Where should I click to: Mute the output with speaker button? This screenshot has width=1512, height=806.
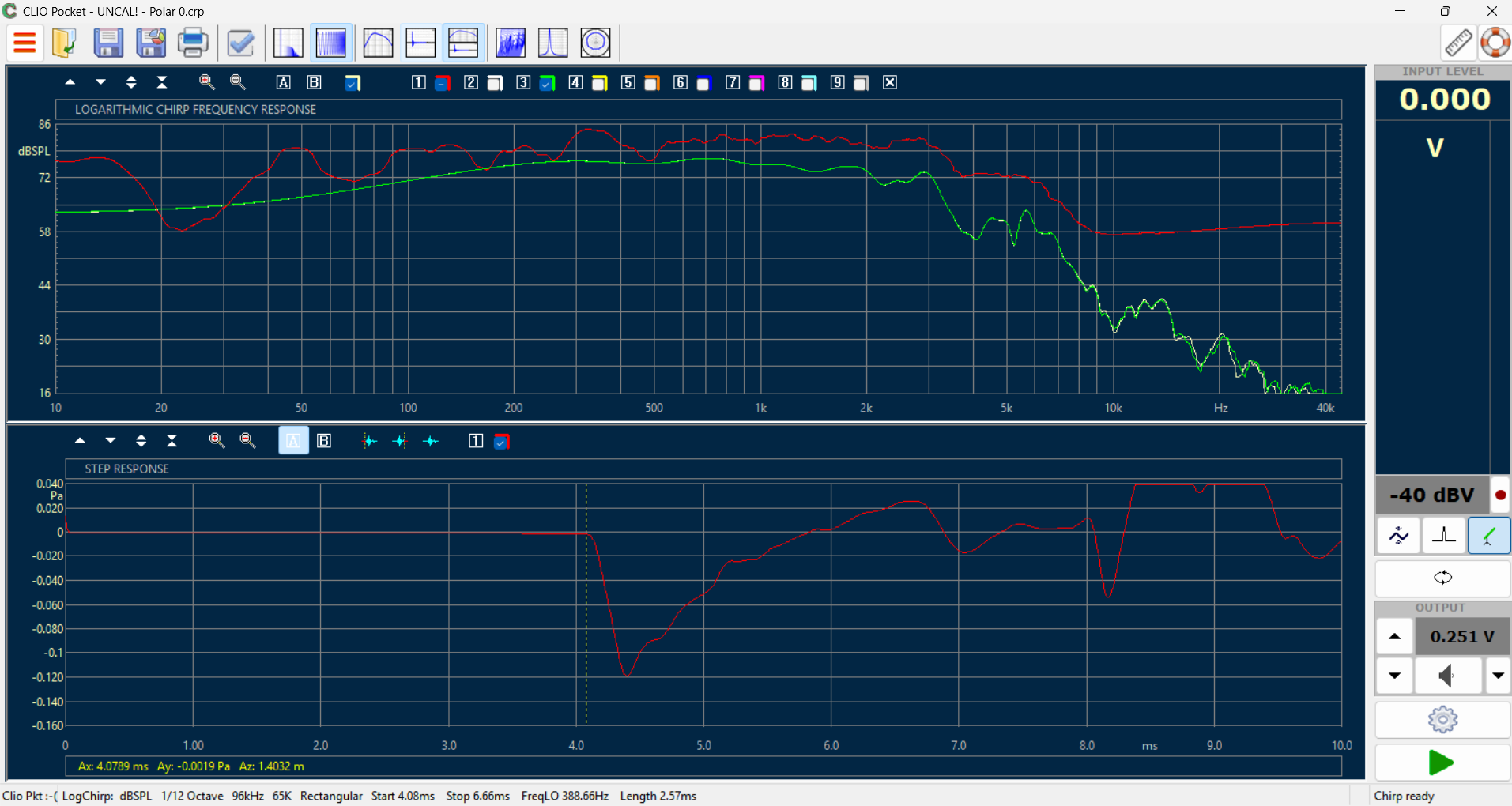coord(1448,676)
